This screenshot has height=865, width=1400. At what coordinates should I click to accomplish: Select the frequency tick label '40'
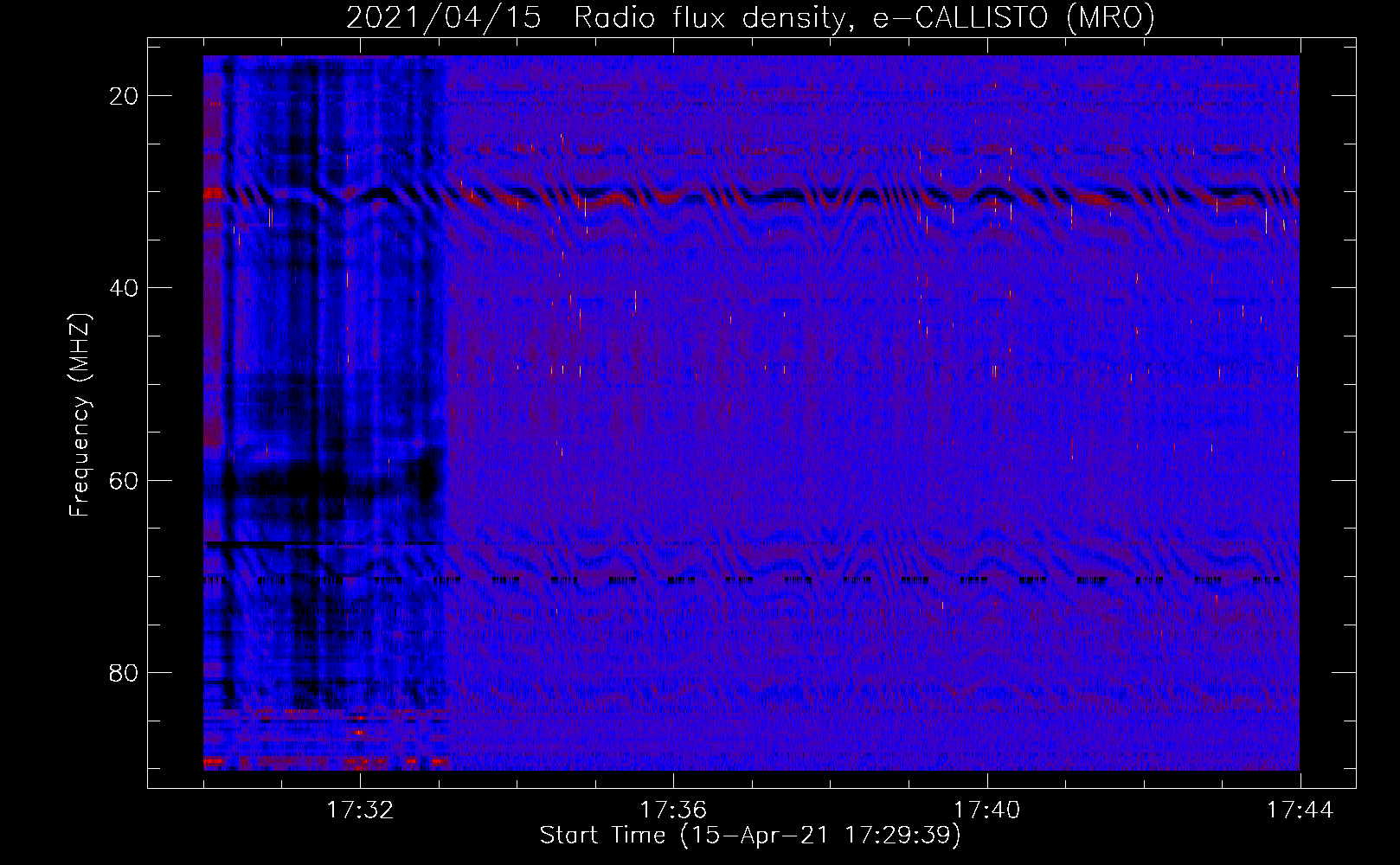(124, 288)
